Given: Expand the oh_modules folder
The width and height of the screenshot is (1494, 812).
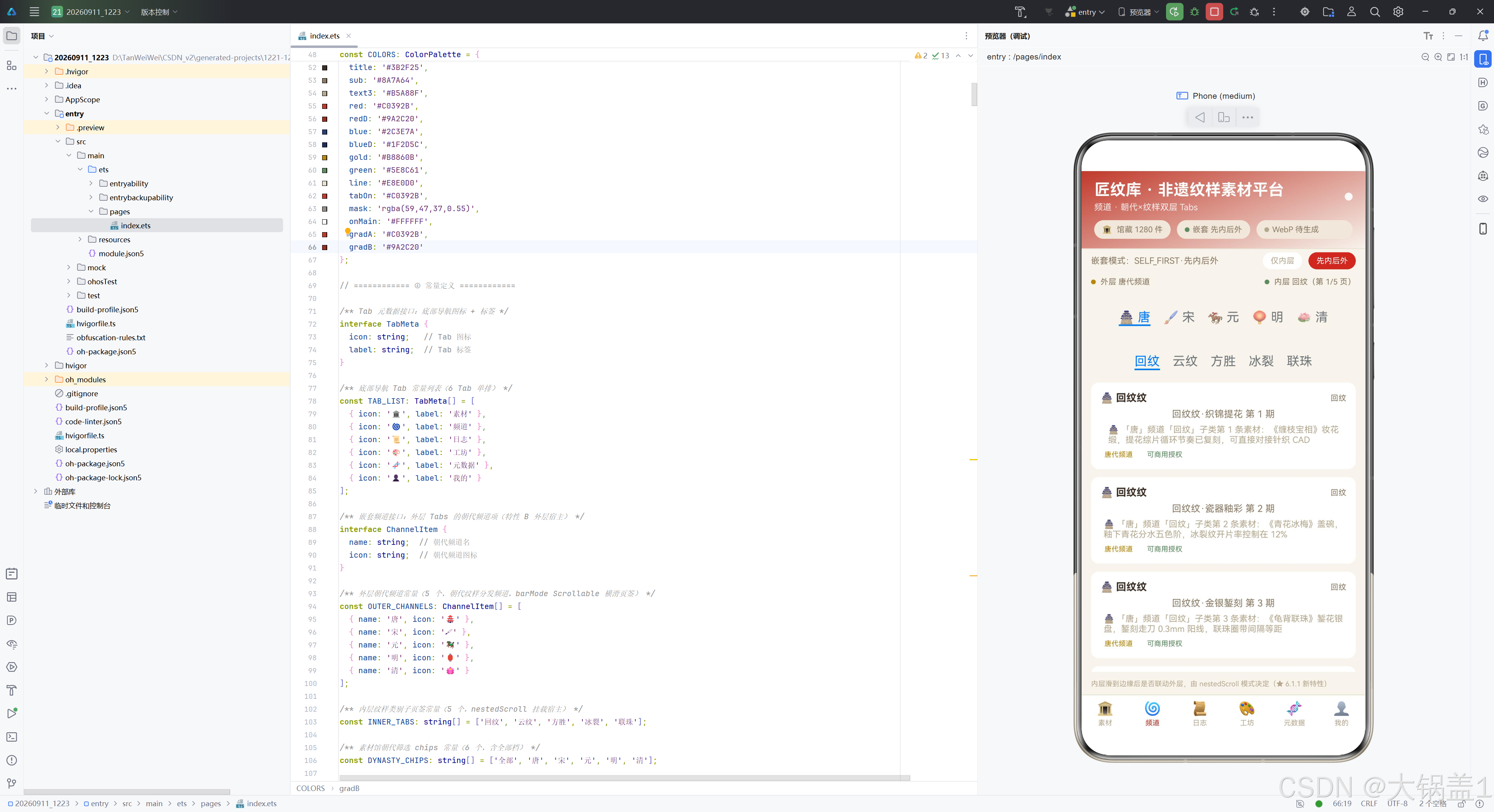Looking at the screenshot, I should [46, 380].
